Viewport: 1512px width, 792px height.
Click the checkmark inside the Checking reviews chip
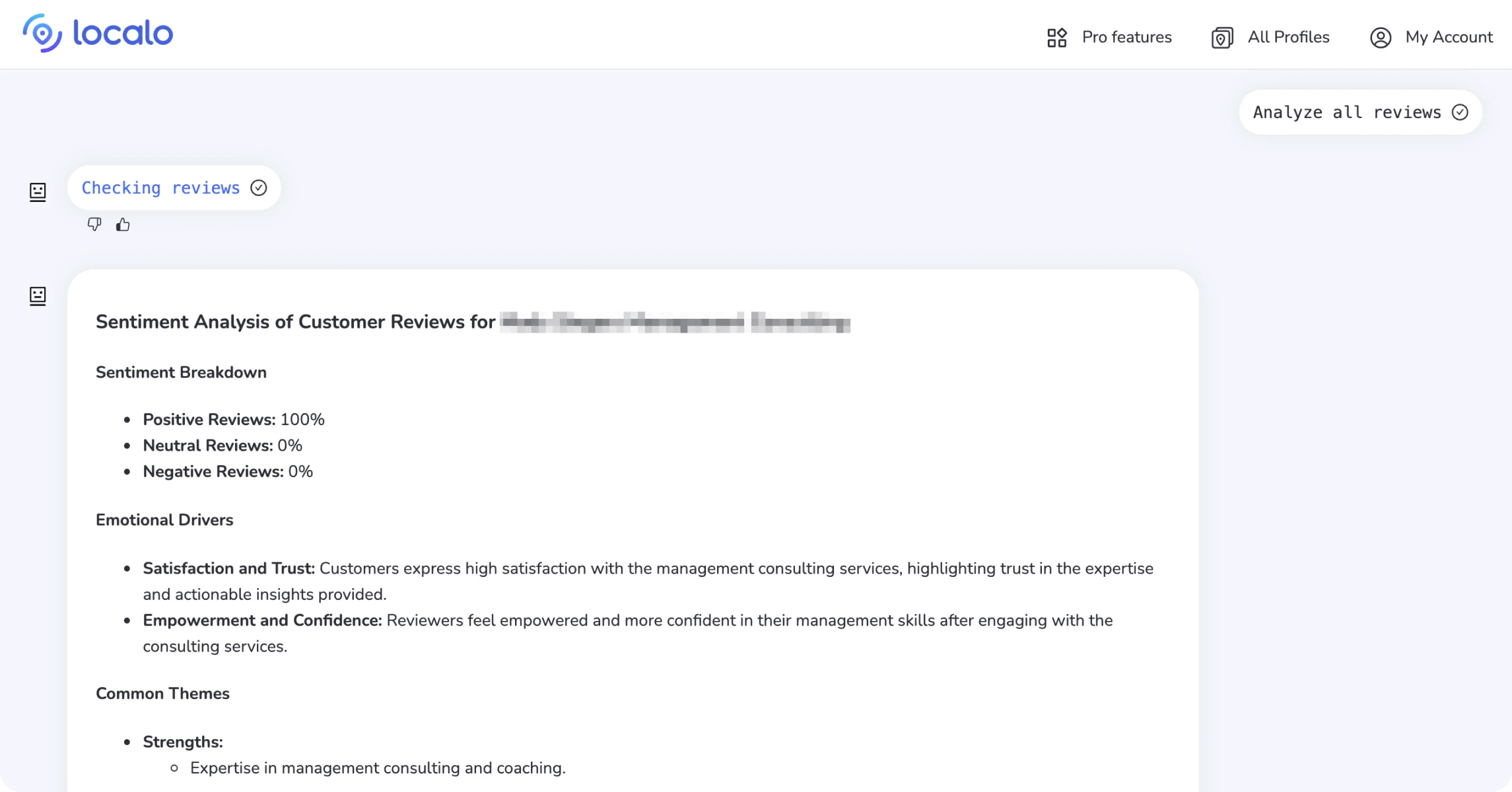pyautogui.click(x=259, y=187)
